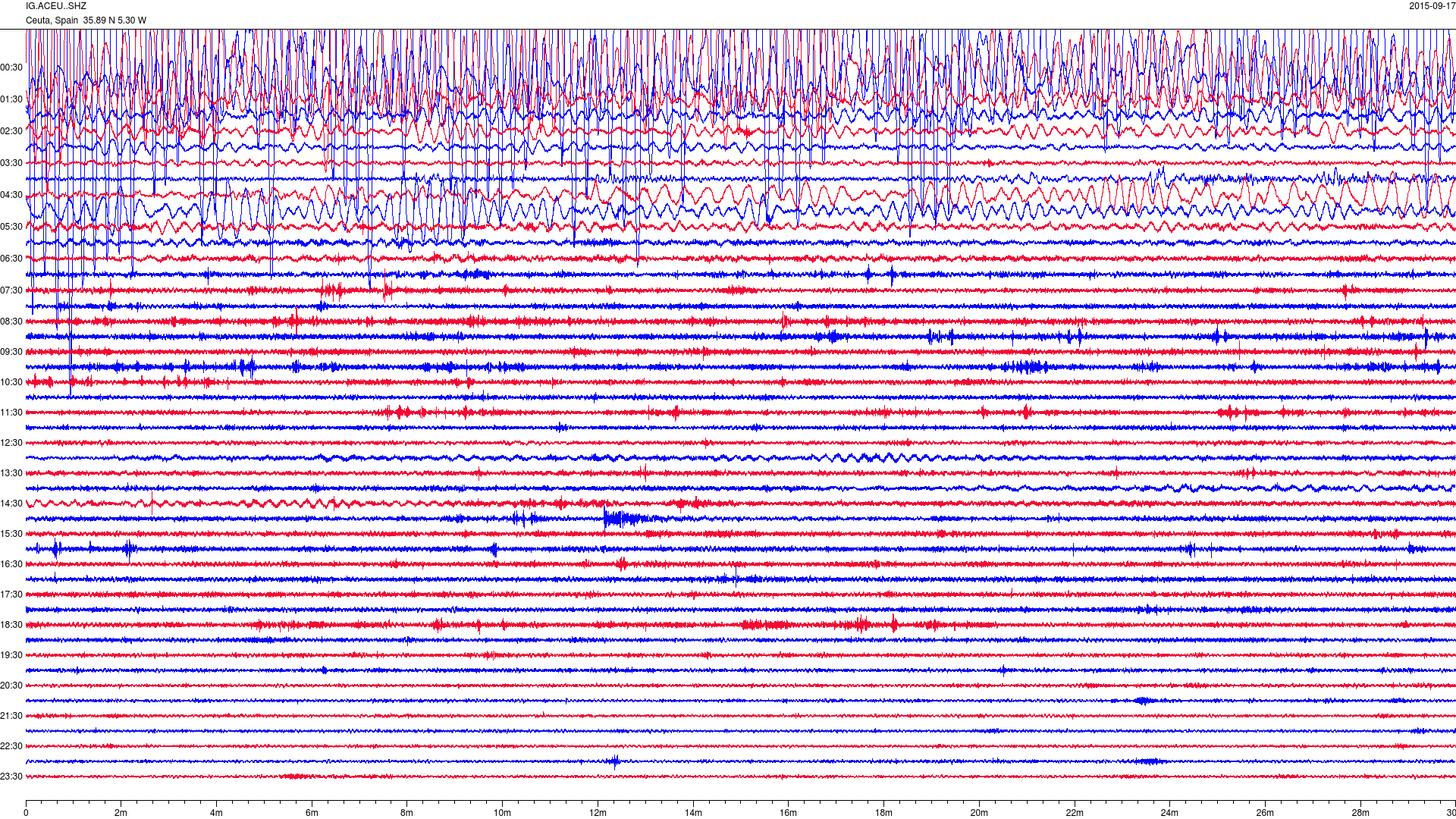The width and height of the screenshot is (1456, 819).
Task: Select the 11:30 time label
Action: coord(11,413)
